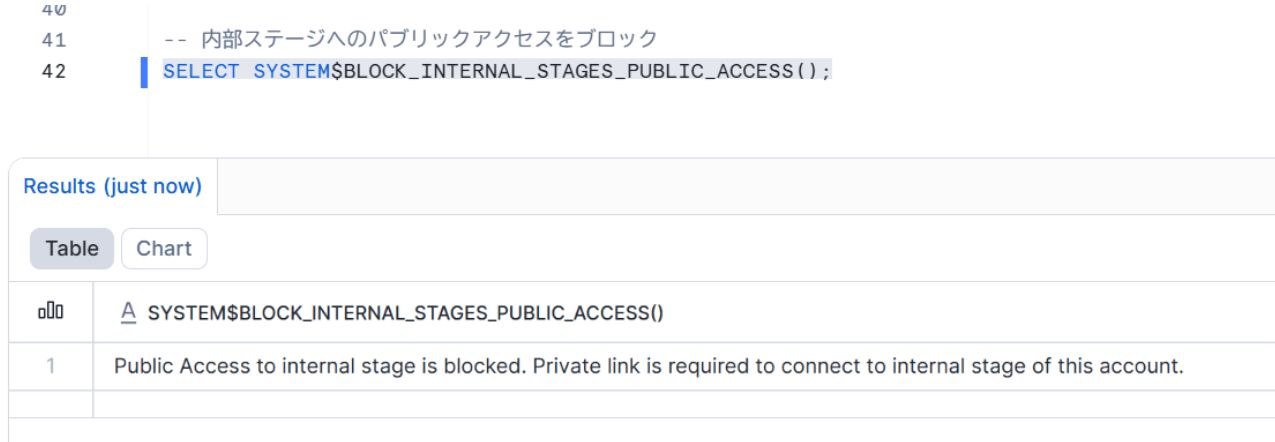Click line number 42 in the gutter
1275x442 pixels.
pos(54,72)
